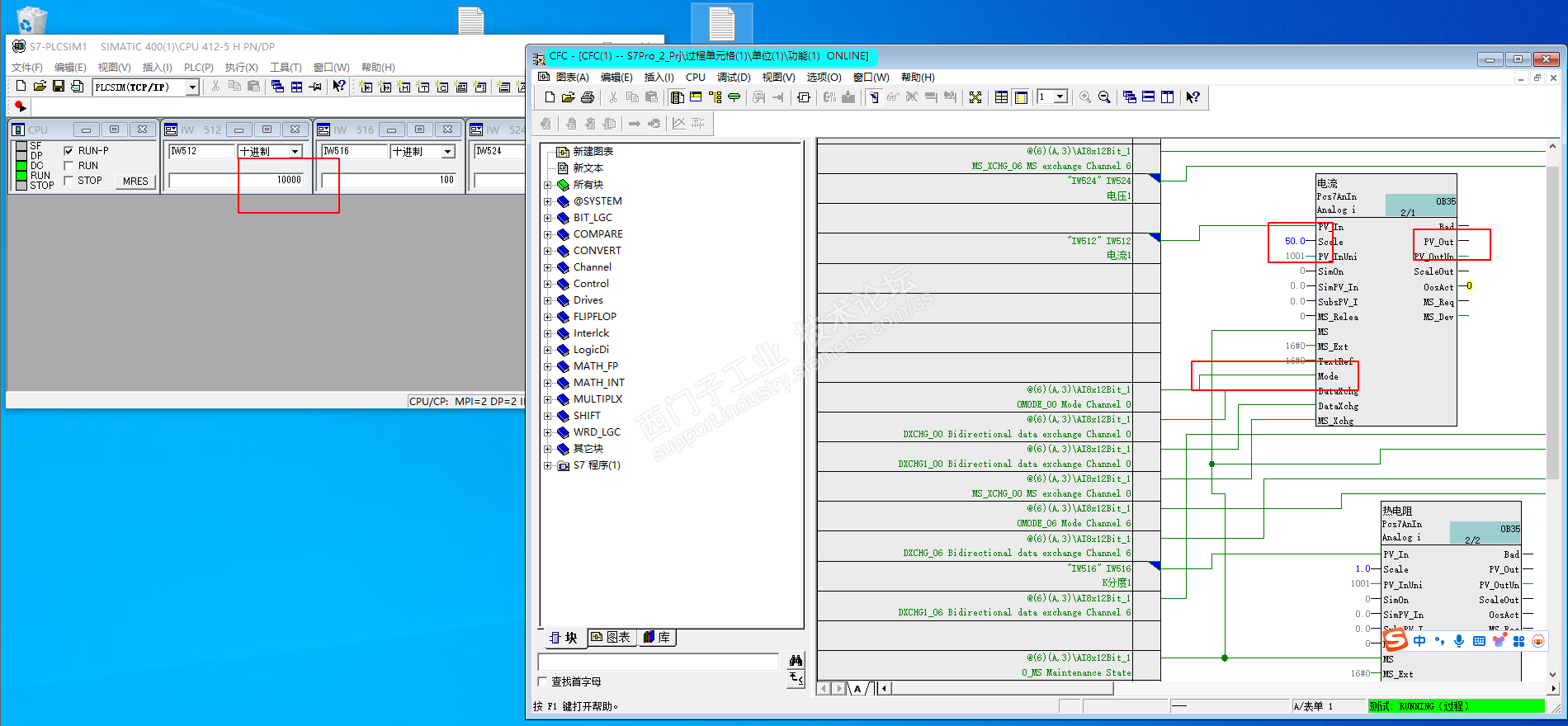Toggle the 查找首字母 checkbox

coord(542,681)
